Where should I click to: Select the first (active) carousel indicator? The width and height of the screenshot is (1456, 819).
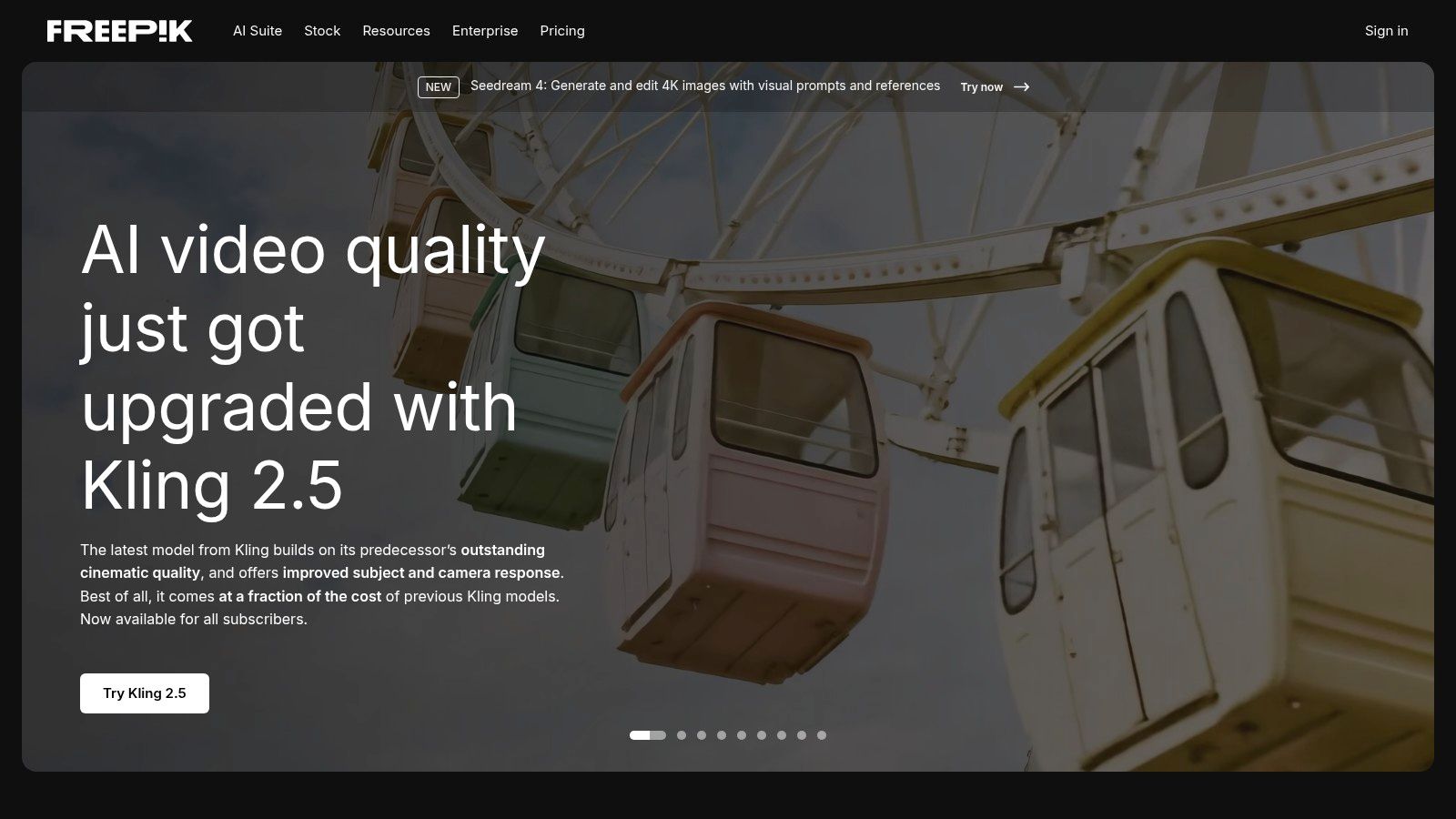click(x=648, y=735)
